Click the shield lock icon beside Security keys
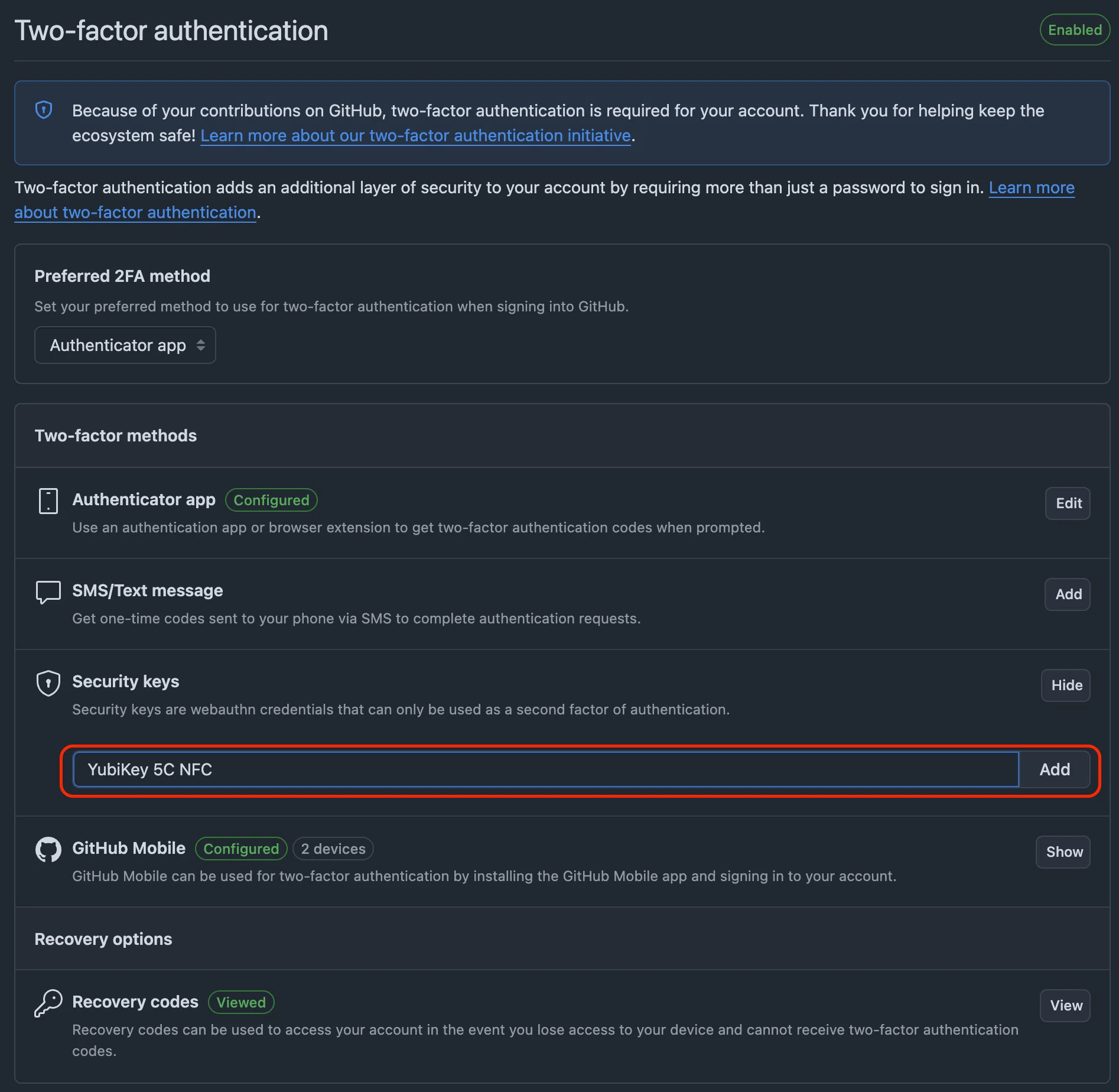Viewport: 1119px width, 1092px height. tap(48, 683)
